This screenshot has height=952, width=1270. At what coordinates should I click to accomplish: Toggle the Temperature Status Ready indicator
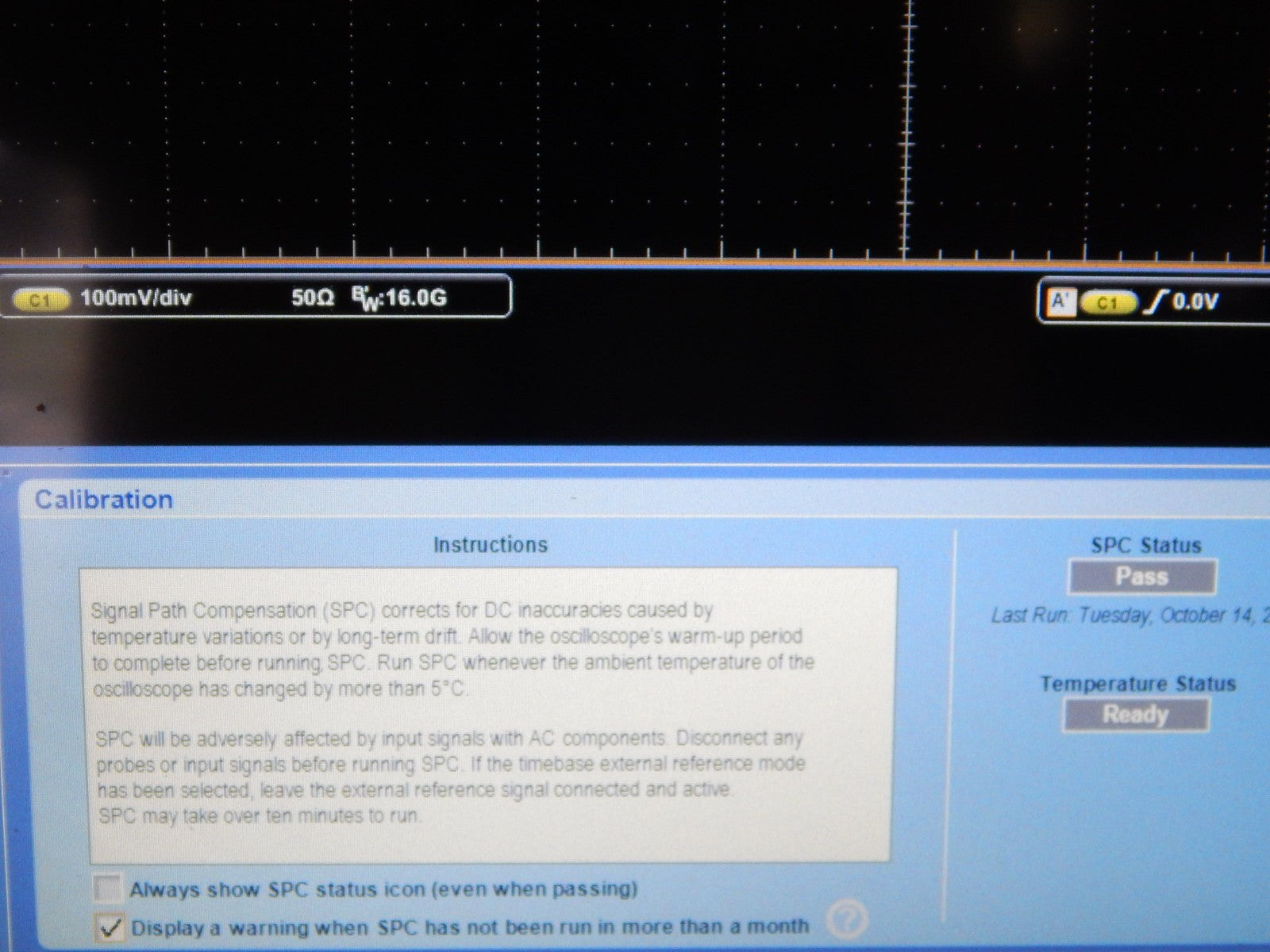tap(1136, 714)
